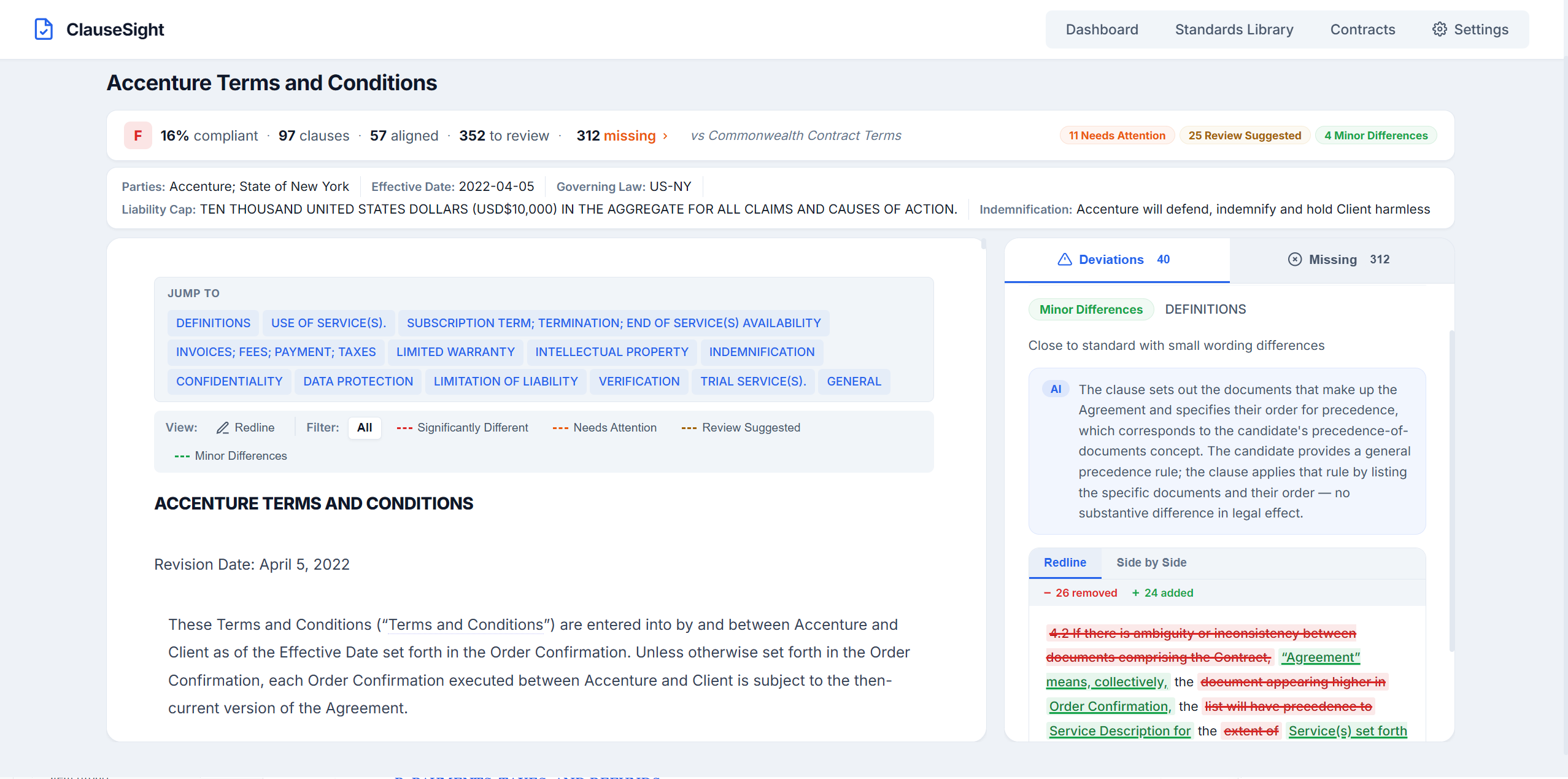Screen dimensions: 1568x779
Task: Click the F grade badge
Action: pyautogui.click(x=138, y=135)
